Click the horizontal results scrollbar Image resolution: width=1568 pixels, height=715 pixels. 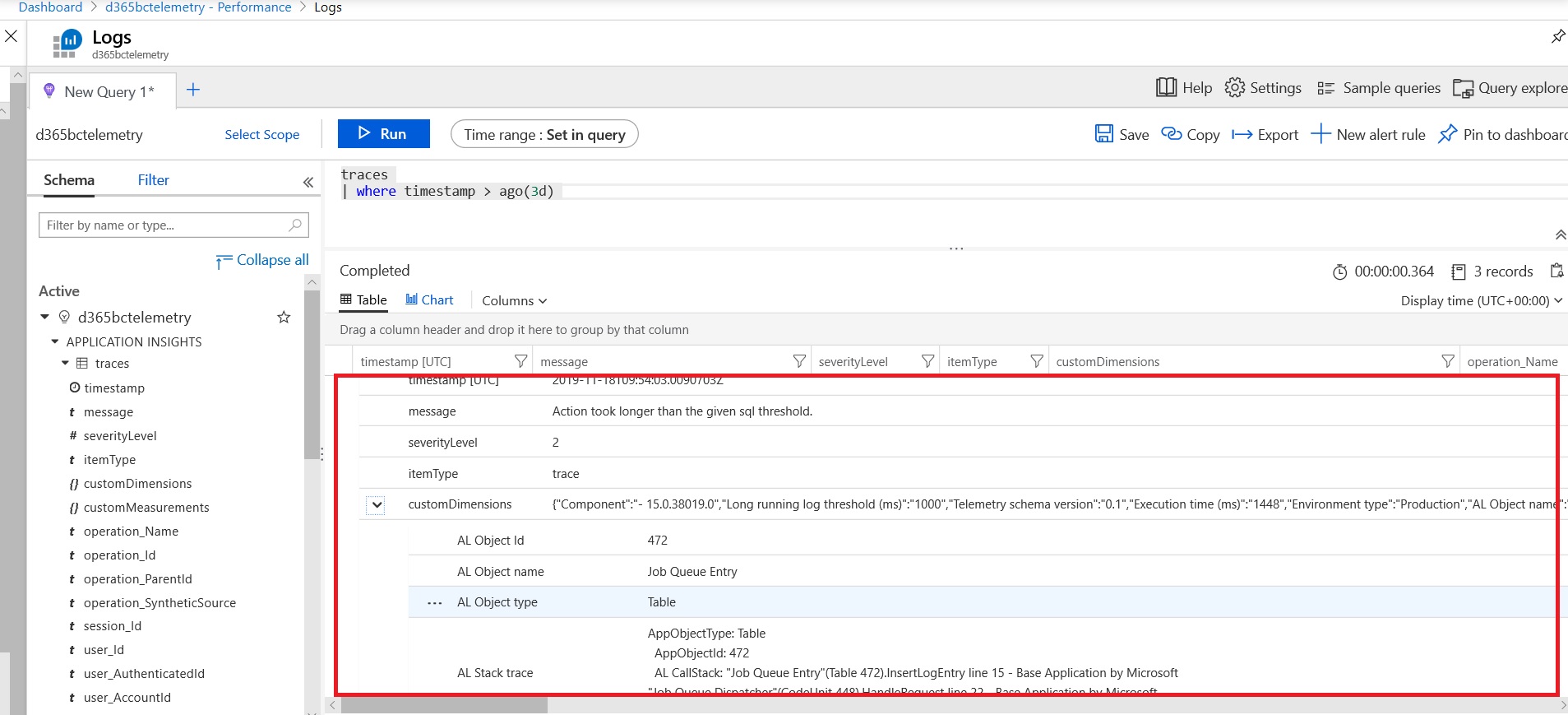[x=445, y=705]
